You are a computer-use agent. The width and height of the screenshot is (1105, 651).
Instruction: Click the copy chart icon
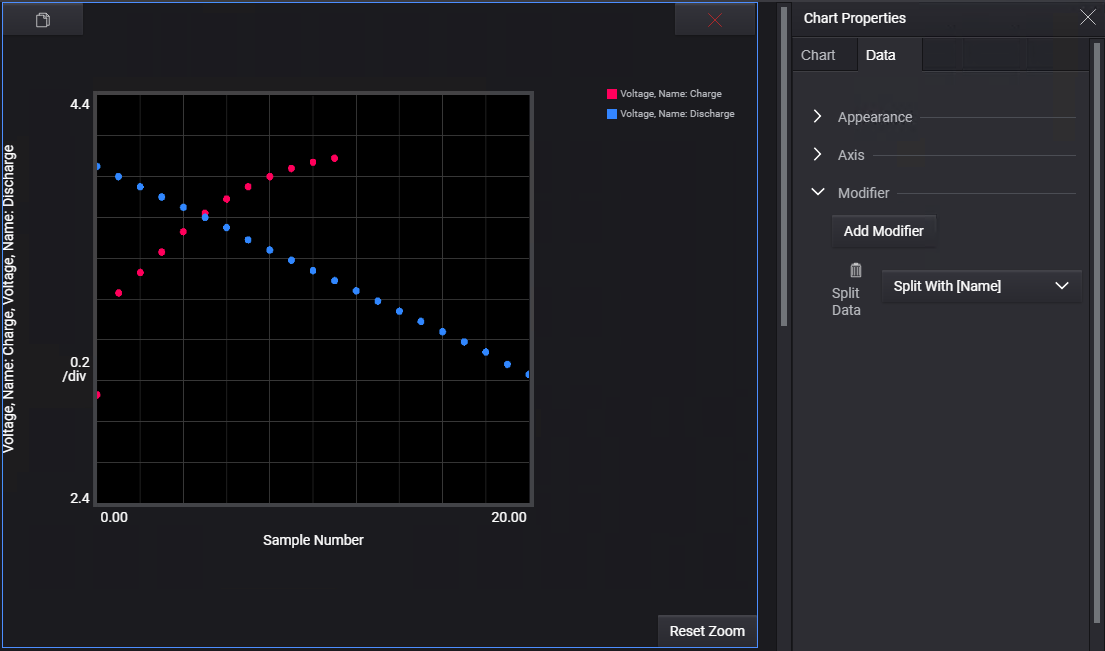43,20
